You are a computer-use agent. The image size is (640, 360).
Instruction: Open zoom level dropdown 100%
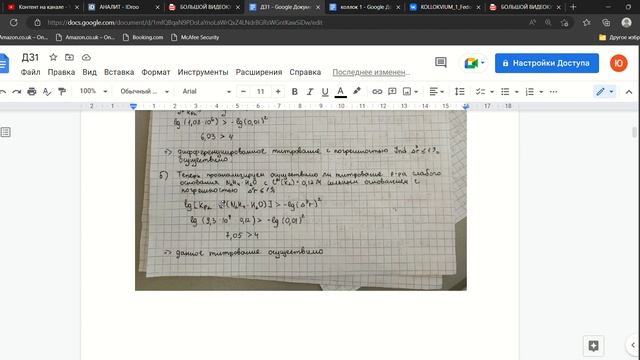(x=93, y=91)
